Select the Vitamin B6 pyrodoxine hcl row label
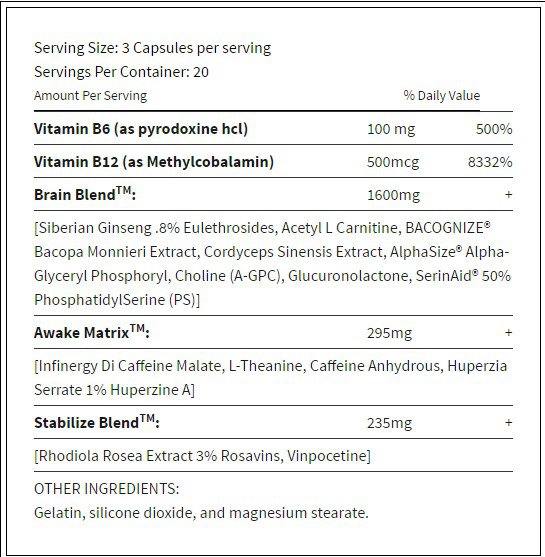 click(141, 129)
